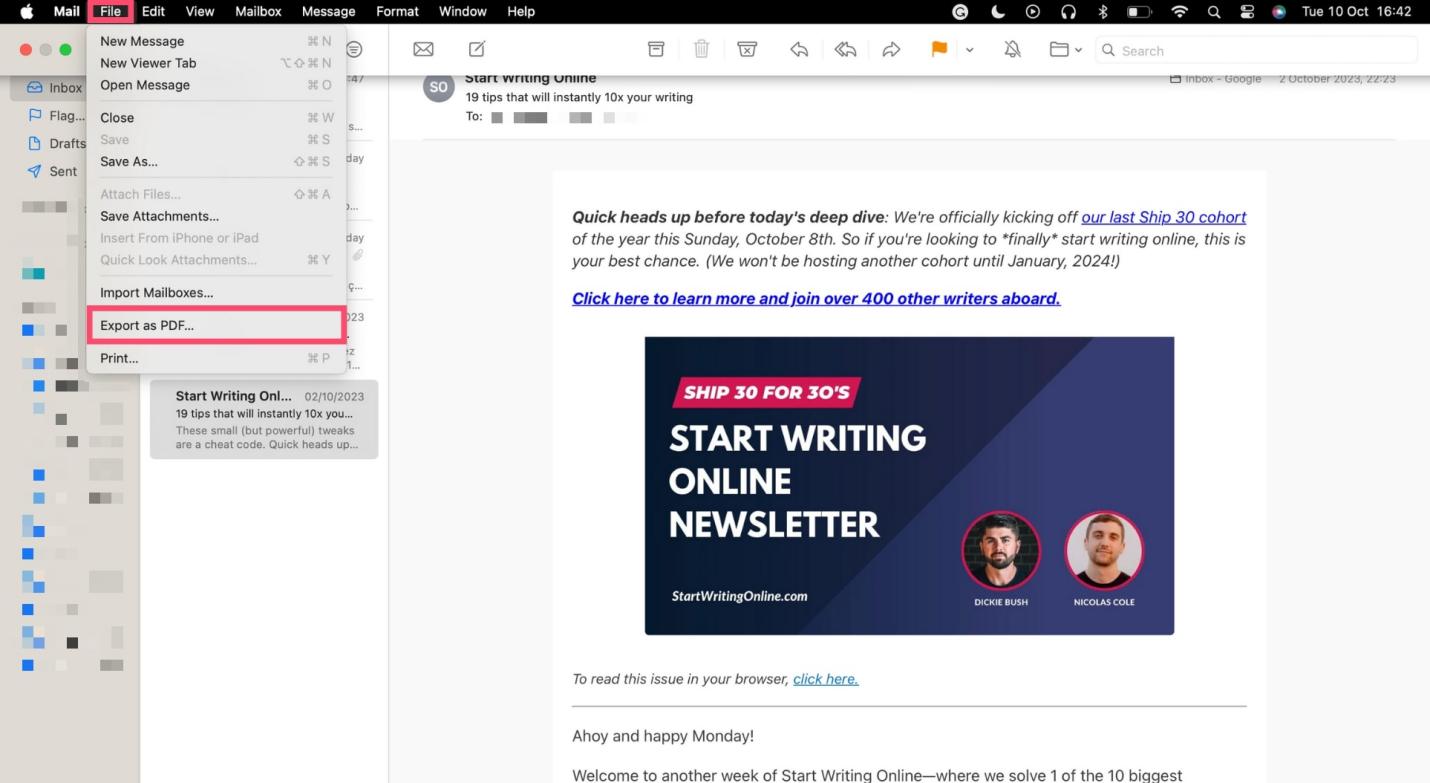Choose New Message from File menu
Viewport: 1430px width, 783px height.
pos(216,41)
